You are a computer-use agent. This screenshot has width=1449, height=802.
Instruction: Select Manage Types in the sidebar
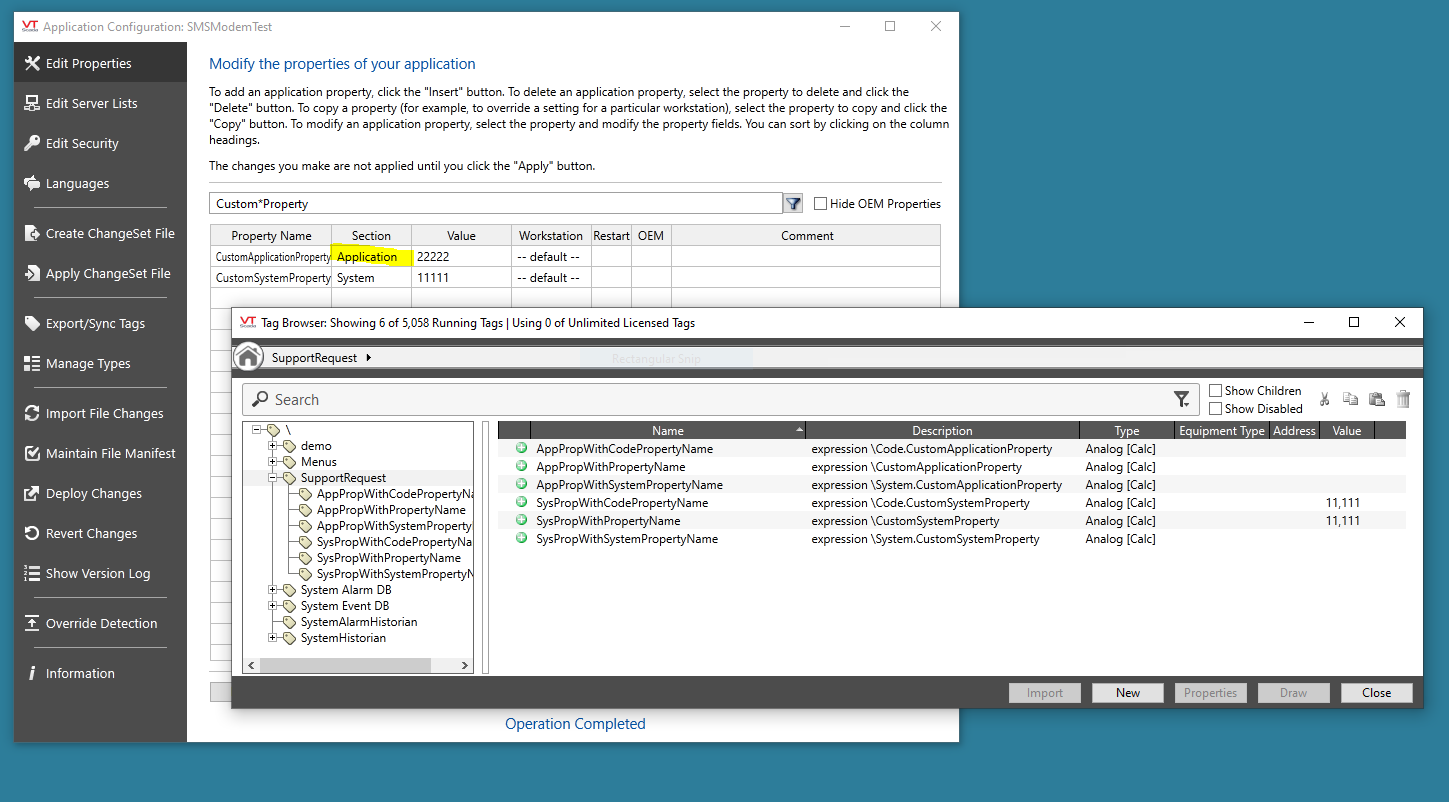(x=88, y=364)
